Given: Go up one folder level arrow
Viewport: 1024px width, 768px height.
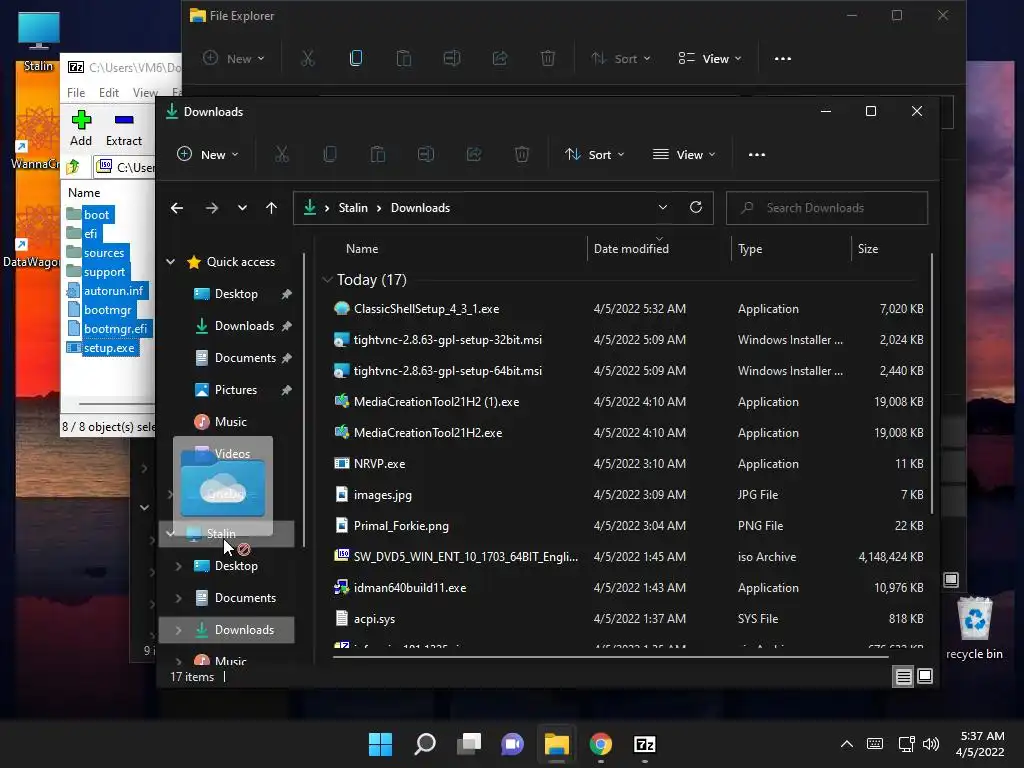Looking at the screenshot, I should coord(272,208).
